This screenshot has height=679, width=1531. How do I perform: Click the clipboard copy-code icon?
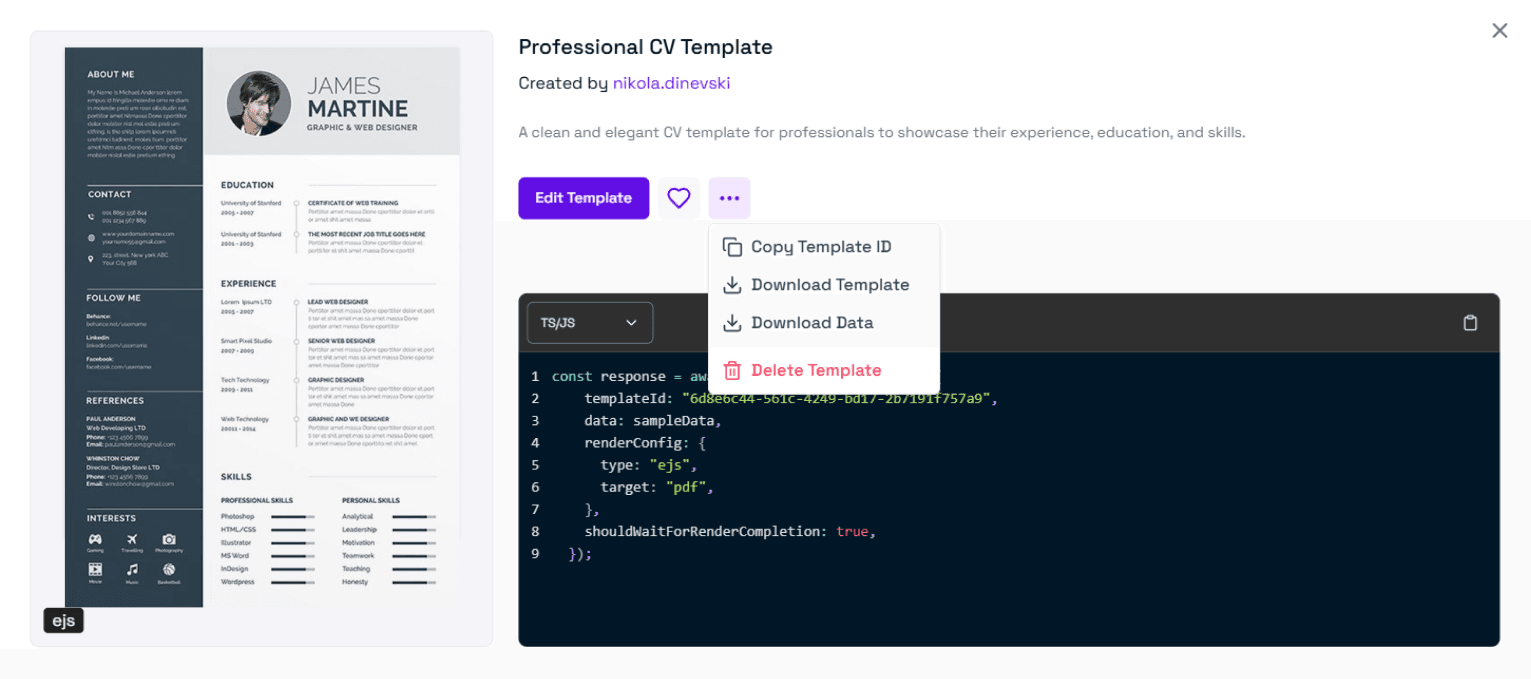(x=1469, y=323)
